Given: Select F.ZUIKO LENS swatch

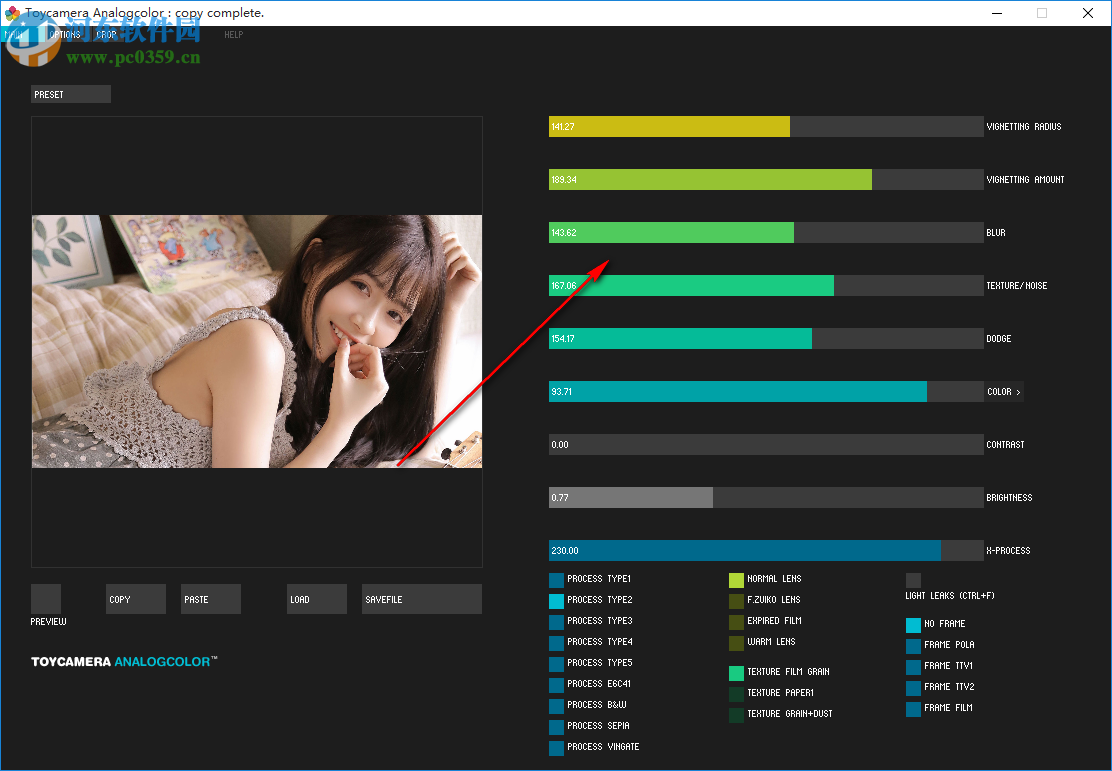Looking at the screenshot, I should (x=737, y=601).
